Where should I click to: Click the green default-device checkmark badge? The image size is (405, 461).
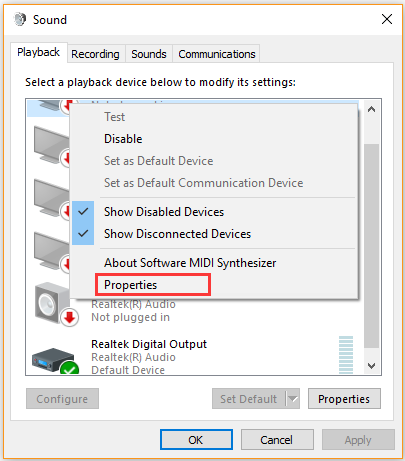[x=70, y=368]
